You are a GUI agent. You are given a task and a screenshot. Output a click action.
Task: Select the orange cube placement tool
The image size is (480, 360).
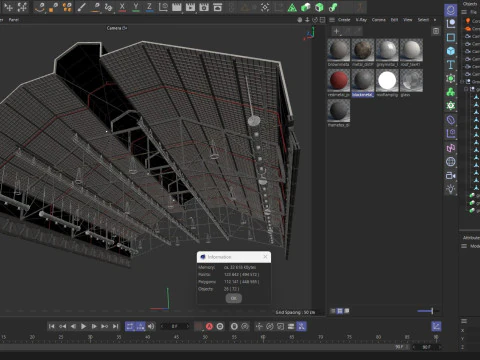(53, 7)
